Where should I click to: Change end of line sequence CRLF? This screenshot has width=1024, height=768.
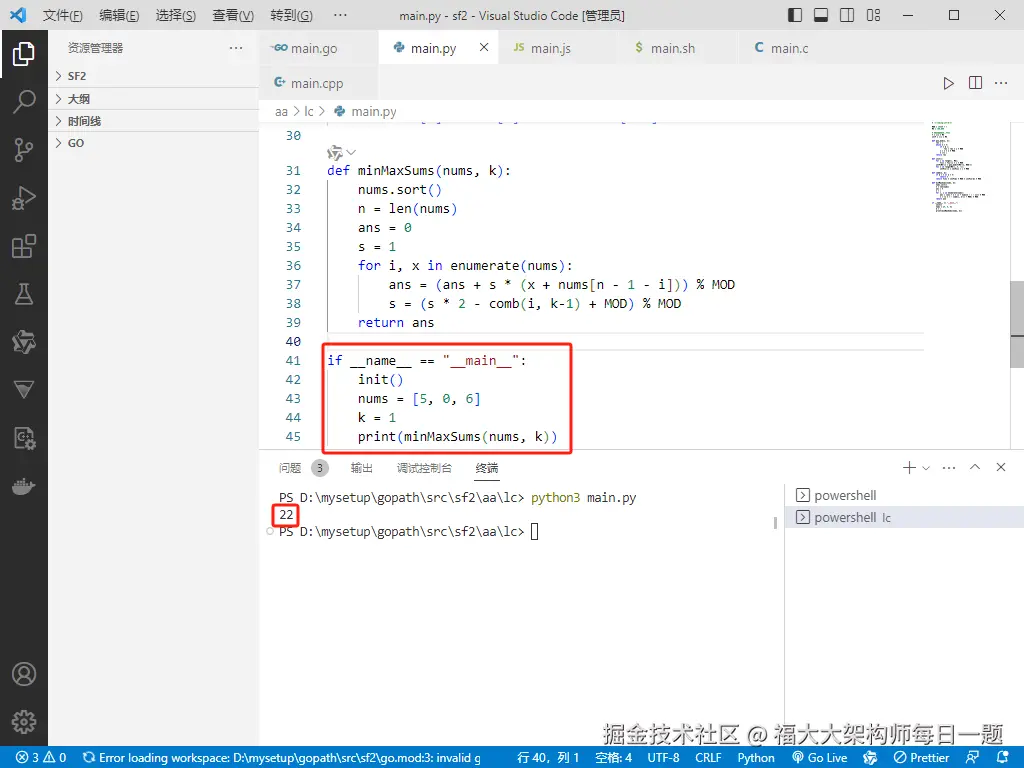point(708,758)
